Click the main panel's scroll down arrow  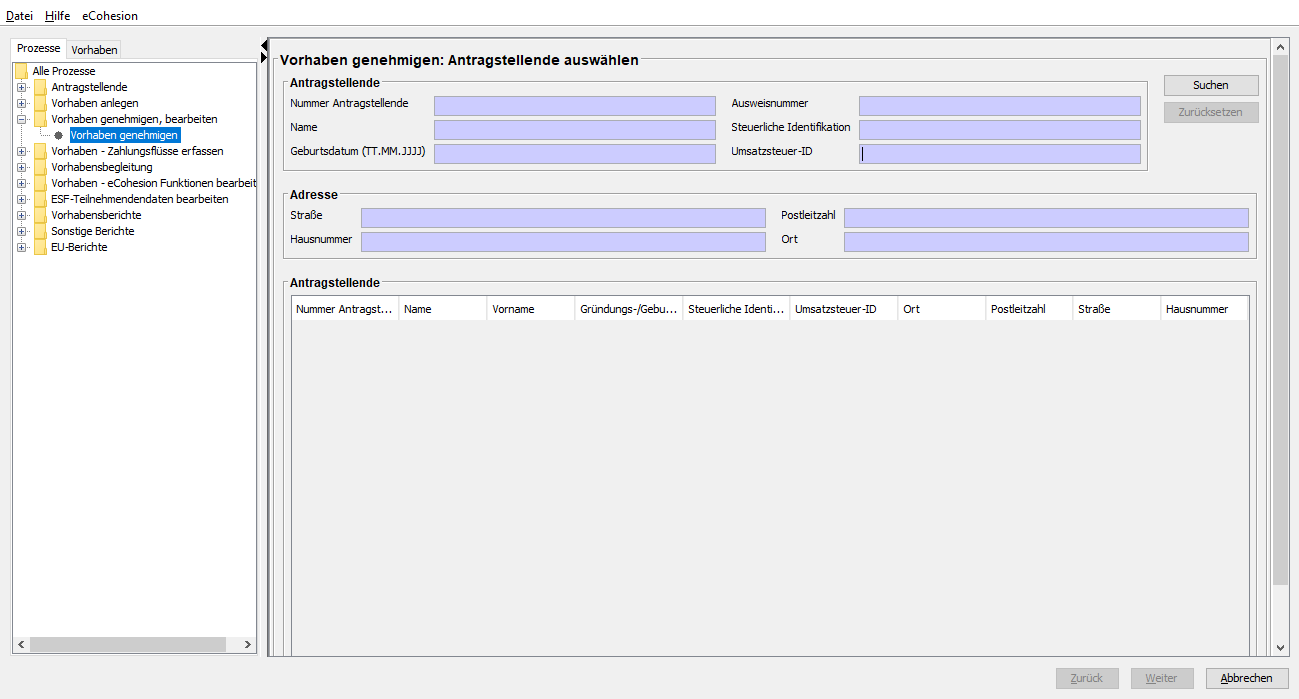(1281, 648)
